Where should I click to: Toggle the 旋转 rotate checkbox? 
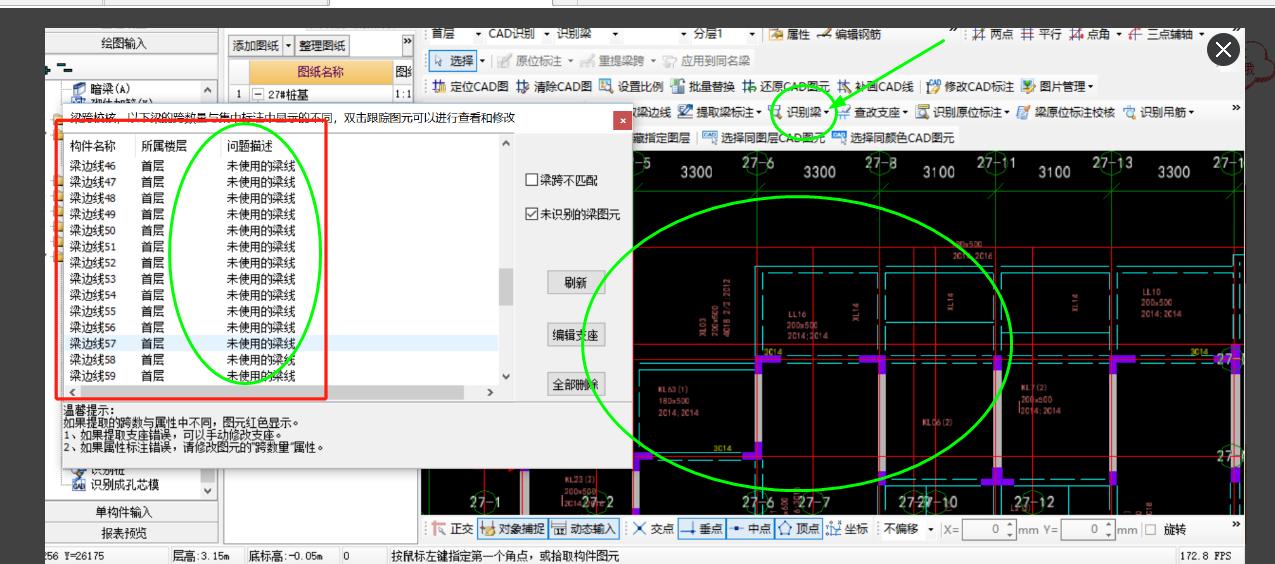point(1150,529)
